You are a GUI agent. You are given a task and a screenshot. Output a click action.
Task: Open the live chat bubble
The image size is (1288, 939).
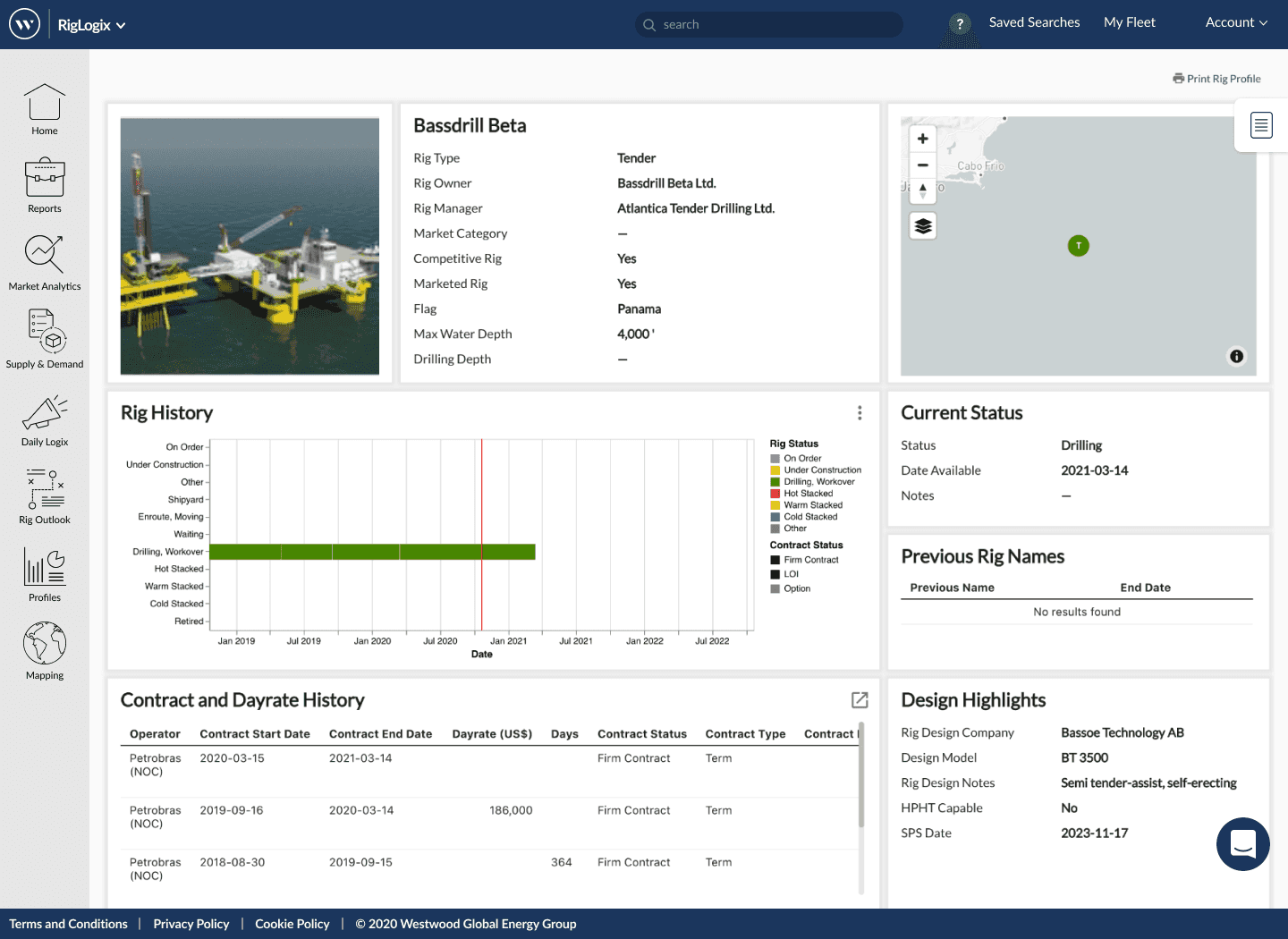[x=1242, y=843]
